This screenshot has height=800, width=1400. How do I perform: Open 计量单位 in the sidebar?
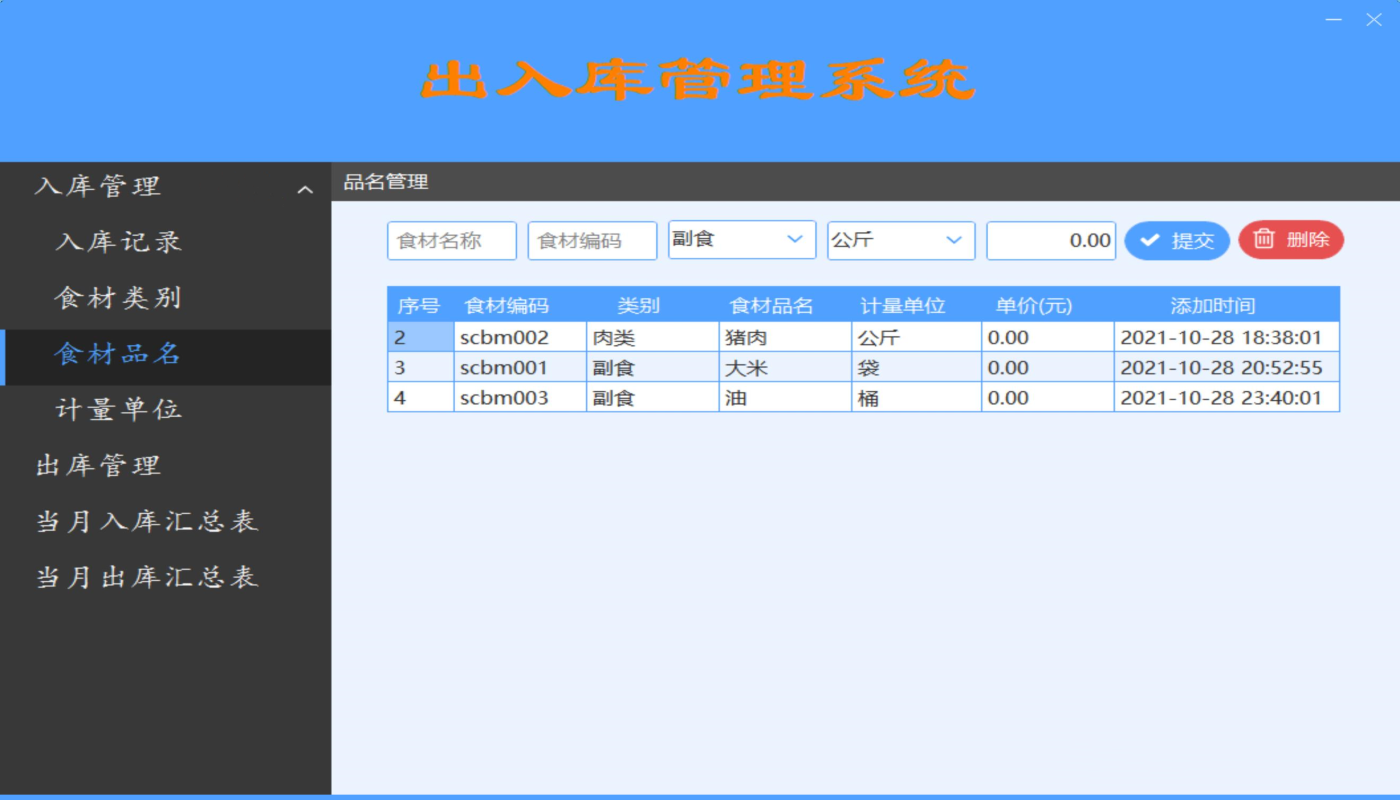point(118,410)
